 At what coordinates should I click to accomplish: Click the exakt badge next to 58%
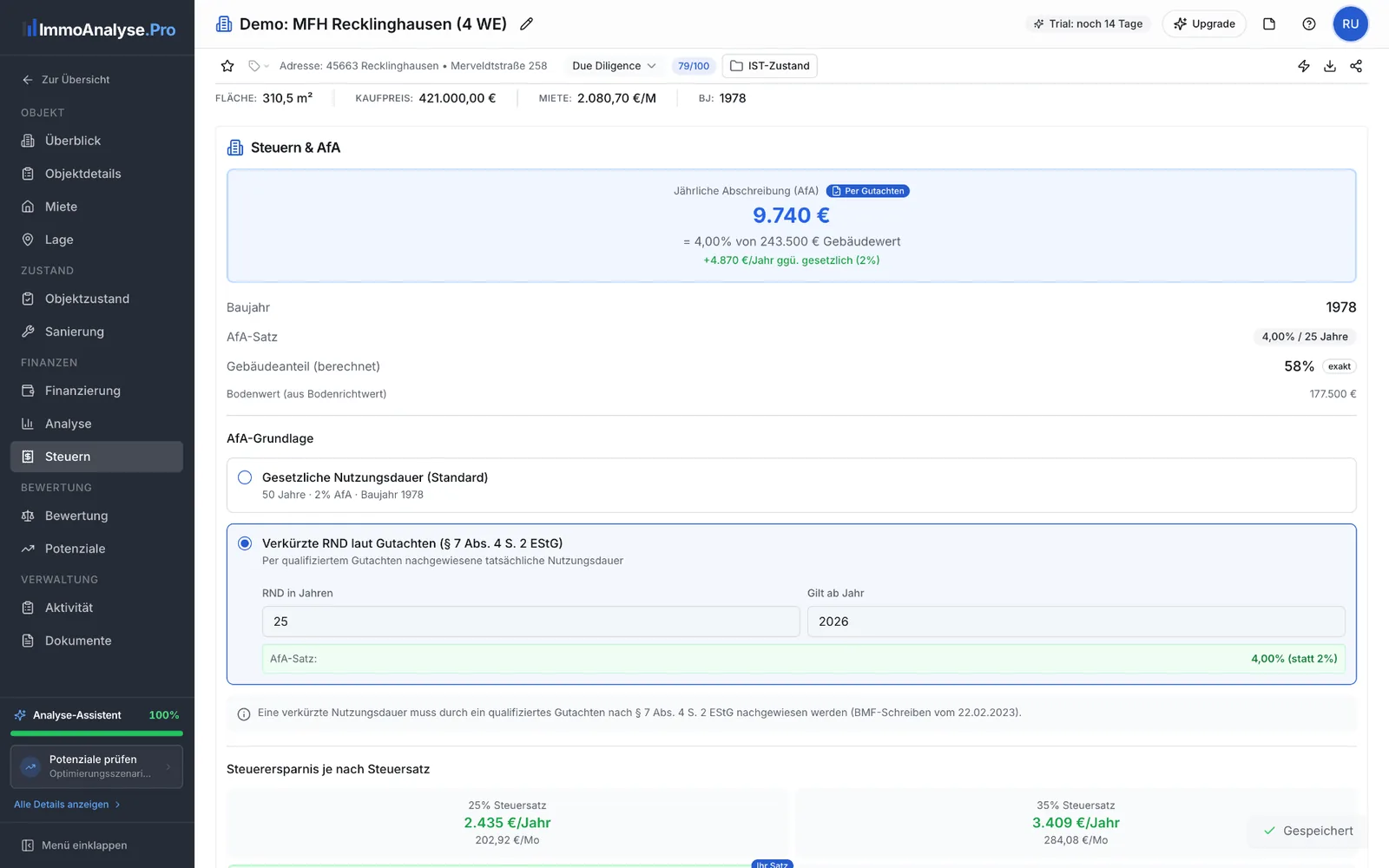coord(1339,366)
